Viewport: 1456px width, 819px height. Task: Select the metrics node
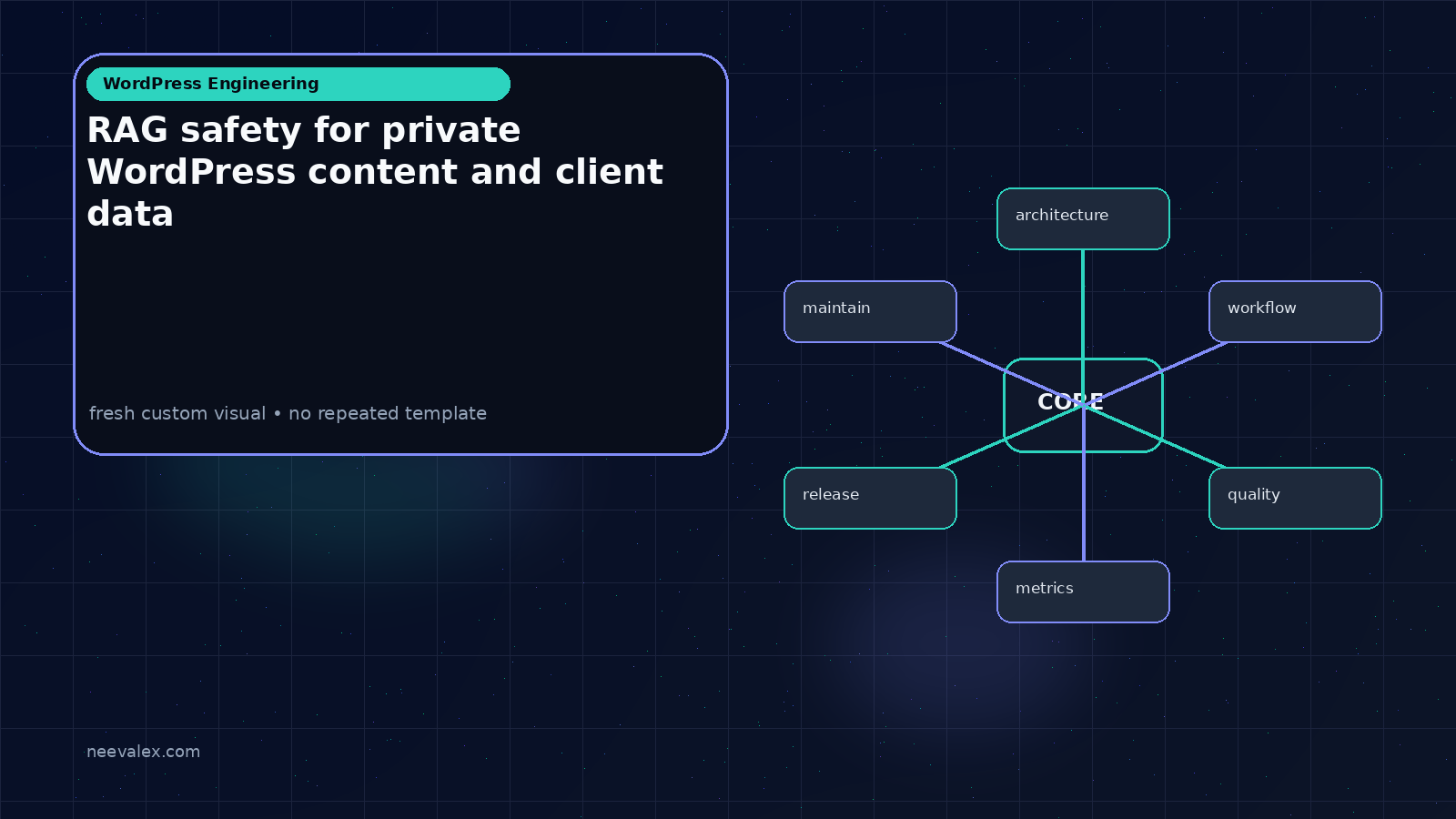point(1083,591)
